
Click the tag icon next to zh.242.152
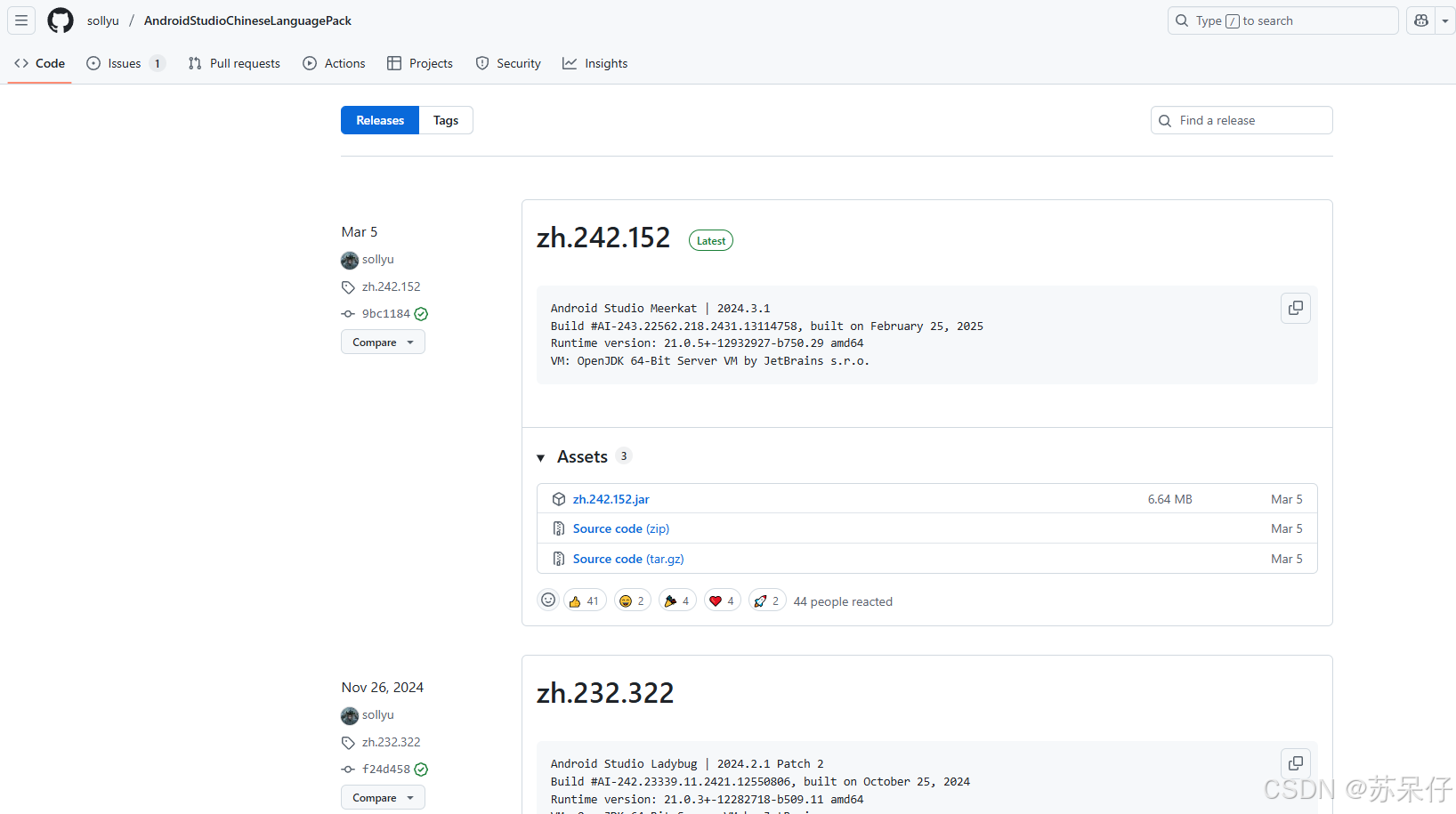click(x=348, y=287)
